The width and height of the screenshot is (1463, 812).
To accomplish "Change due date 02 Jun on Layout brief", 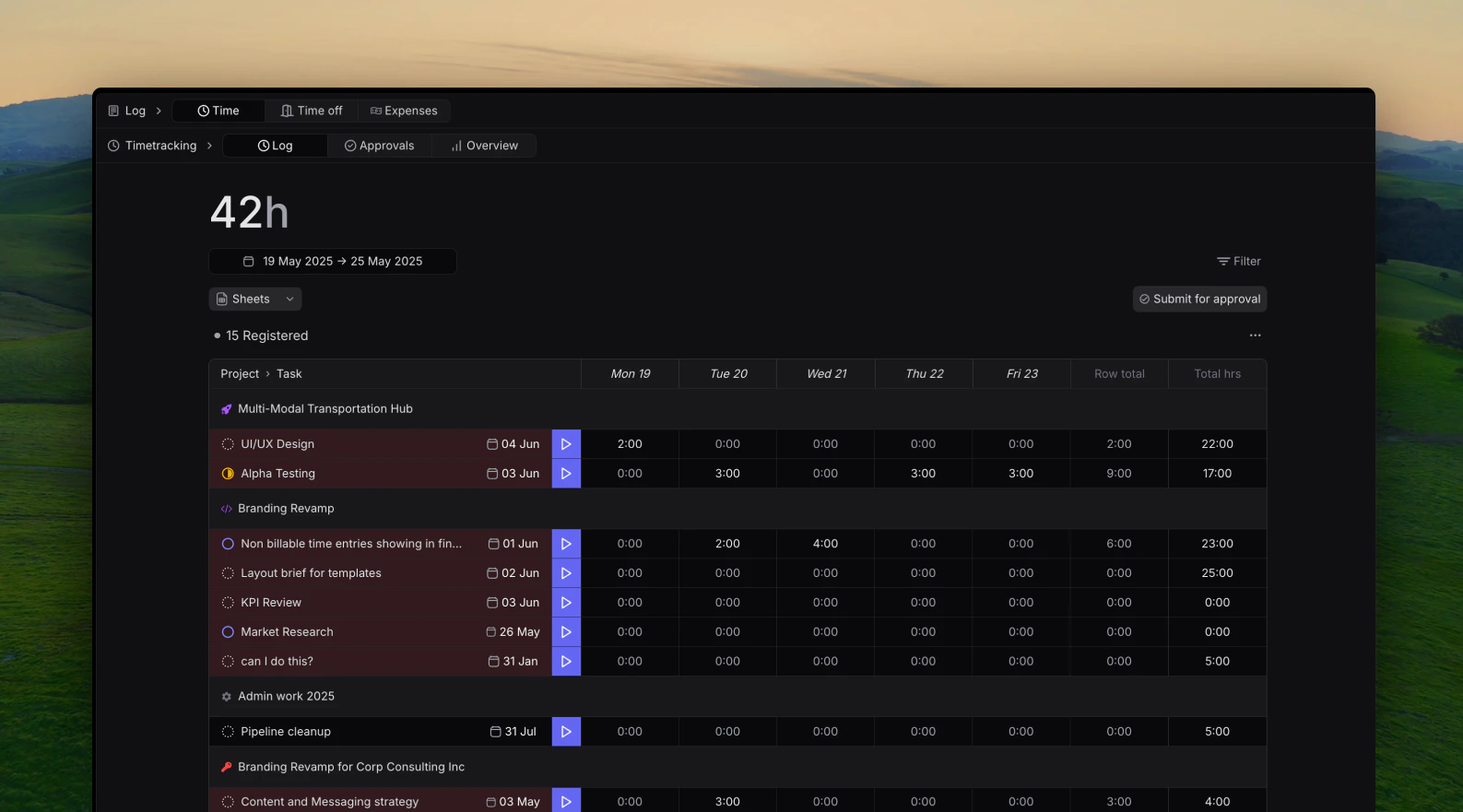I will (513, 573).
